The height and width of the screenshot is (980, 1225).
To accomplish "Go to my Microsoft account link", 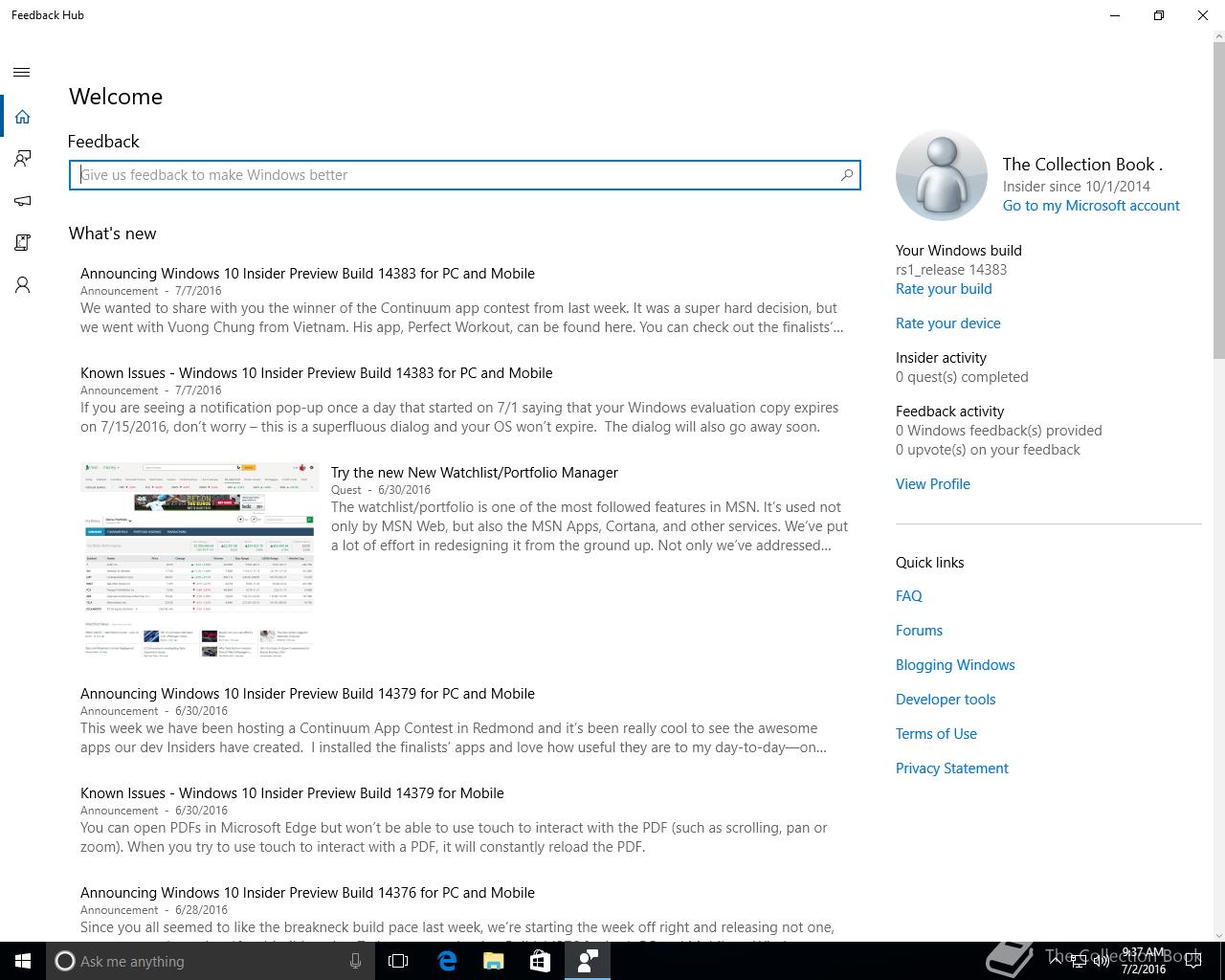I will coord(1091,206).
